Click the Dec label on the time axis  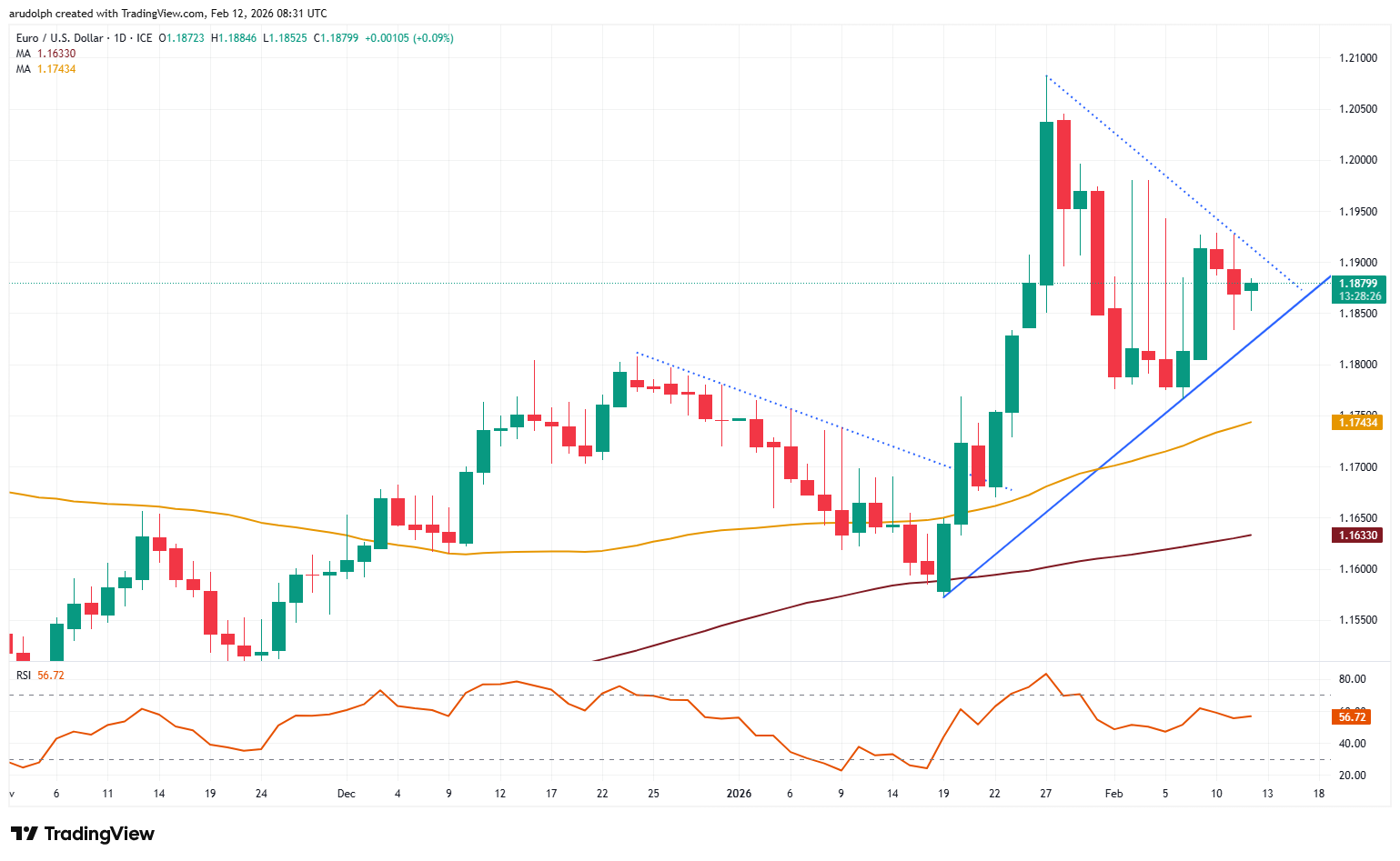[345, 793]
